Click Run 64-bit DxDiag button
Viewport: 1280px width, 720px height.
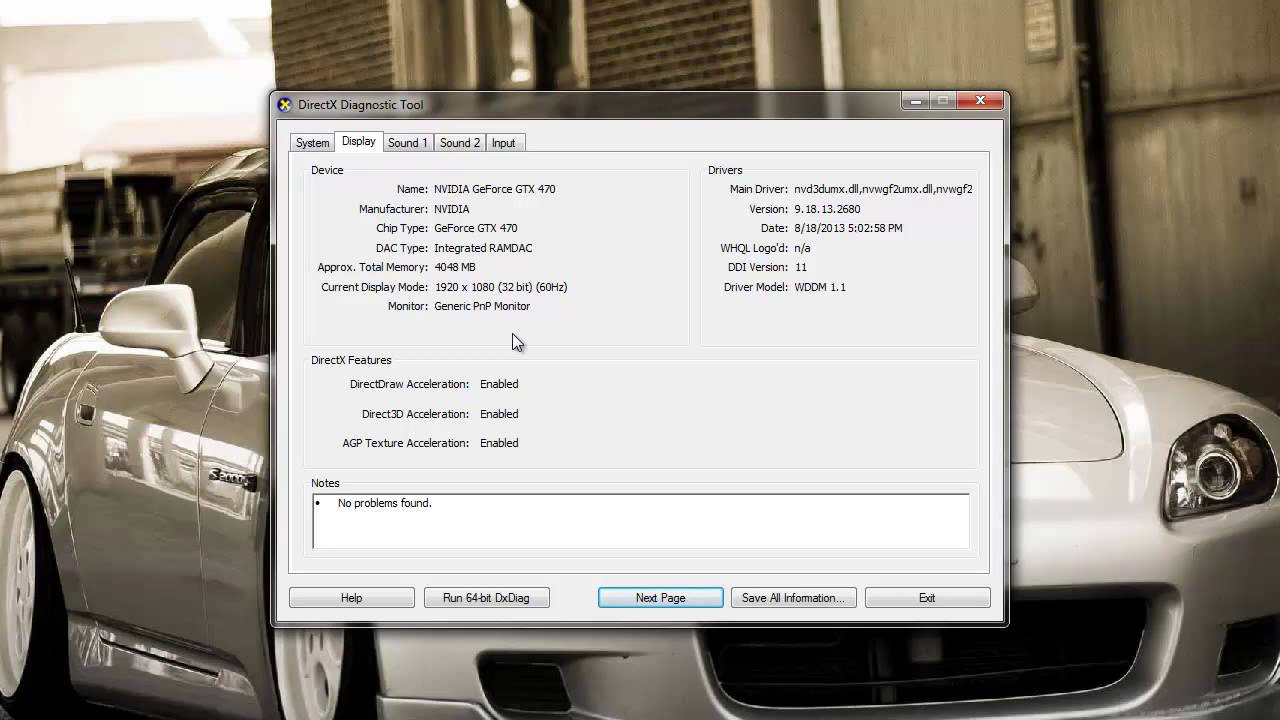486,598
